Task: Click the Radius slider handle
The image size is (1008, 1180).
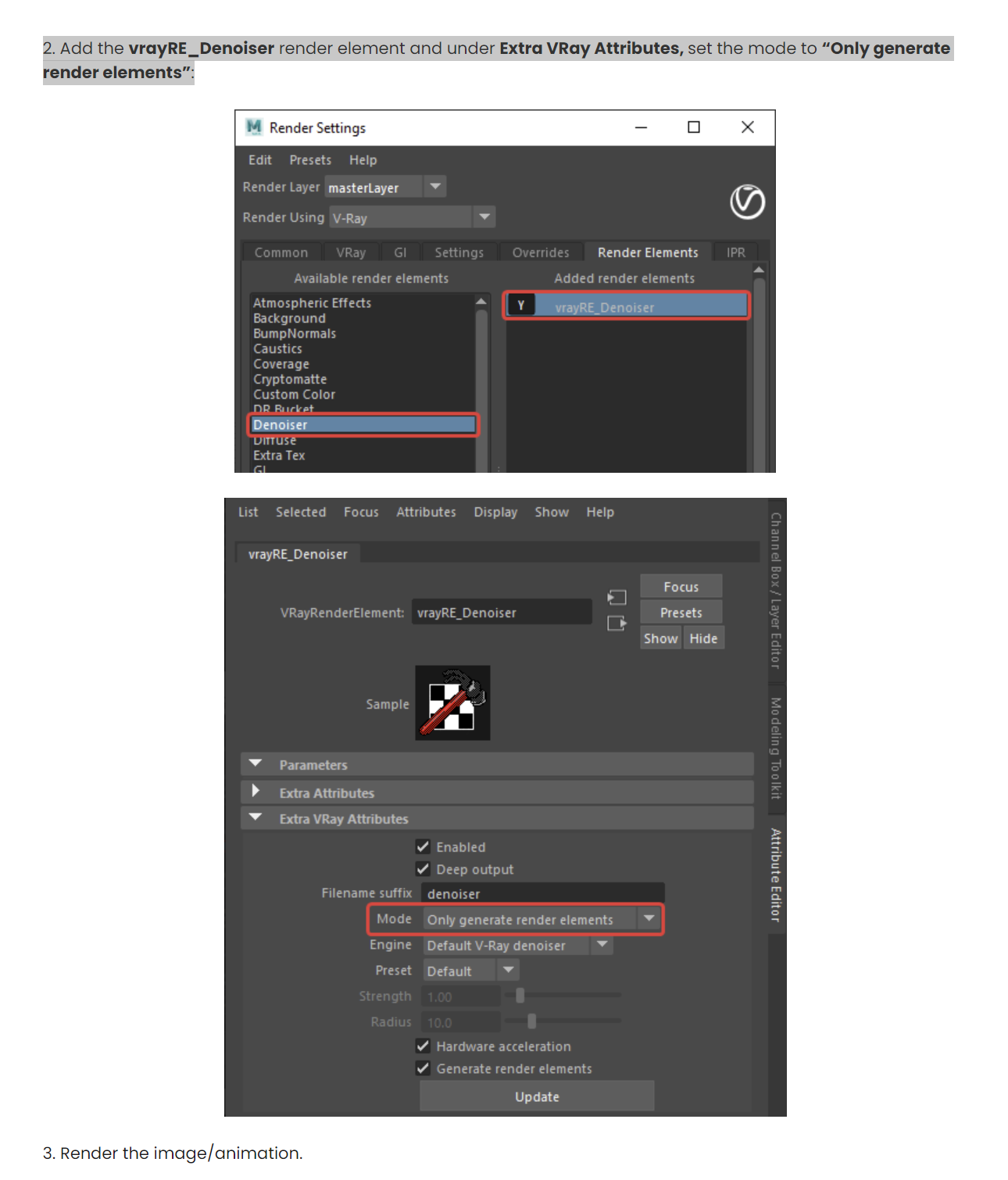Action: (532, 1021)
